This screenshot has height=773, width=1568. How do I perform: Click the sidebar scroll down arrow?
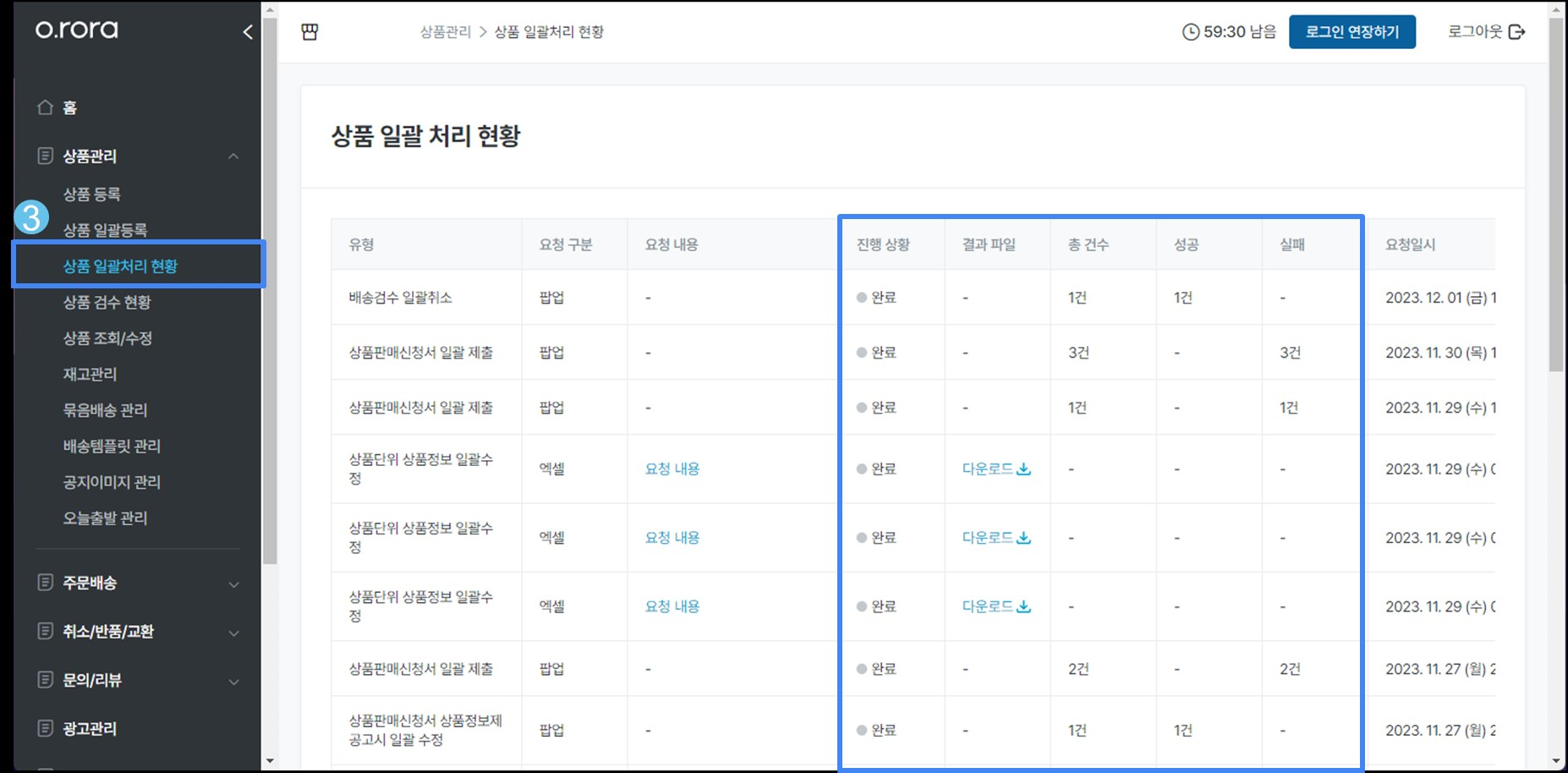coord(270,761)
